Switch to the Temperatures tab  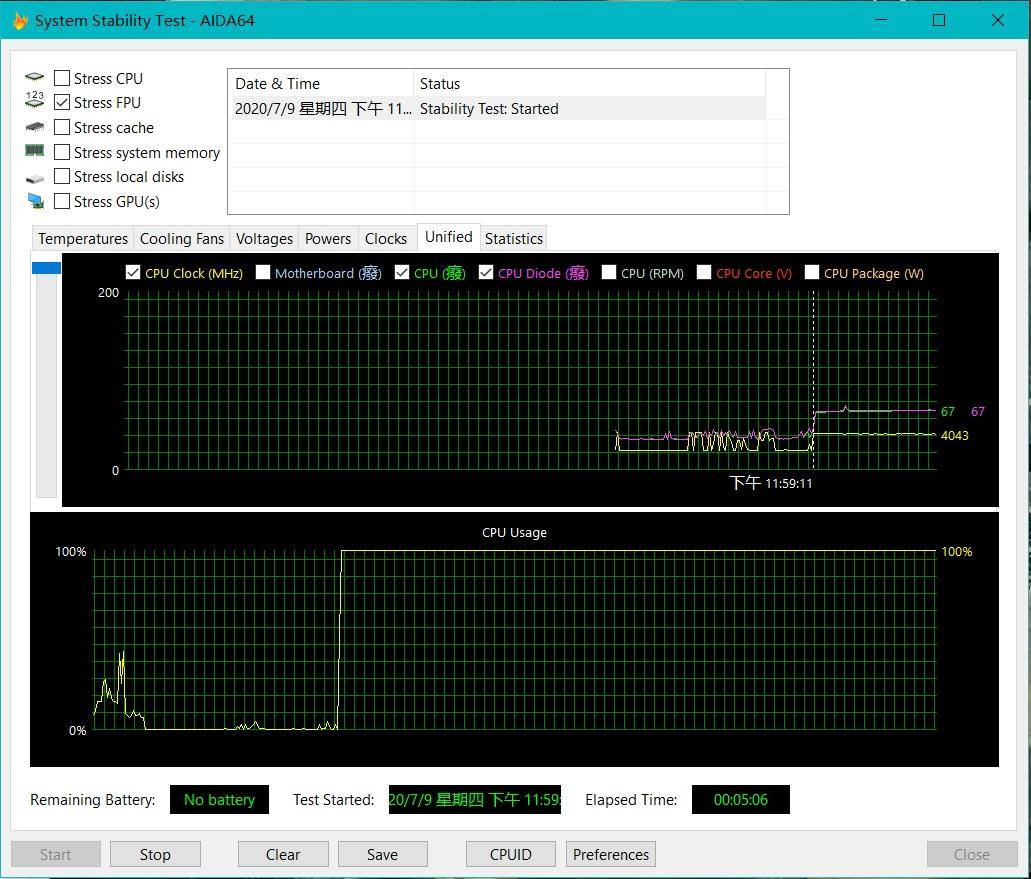click(83, 239)
